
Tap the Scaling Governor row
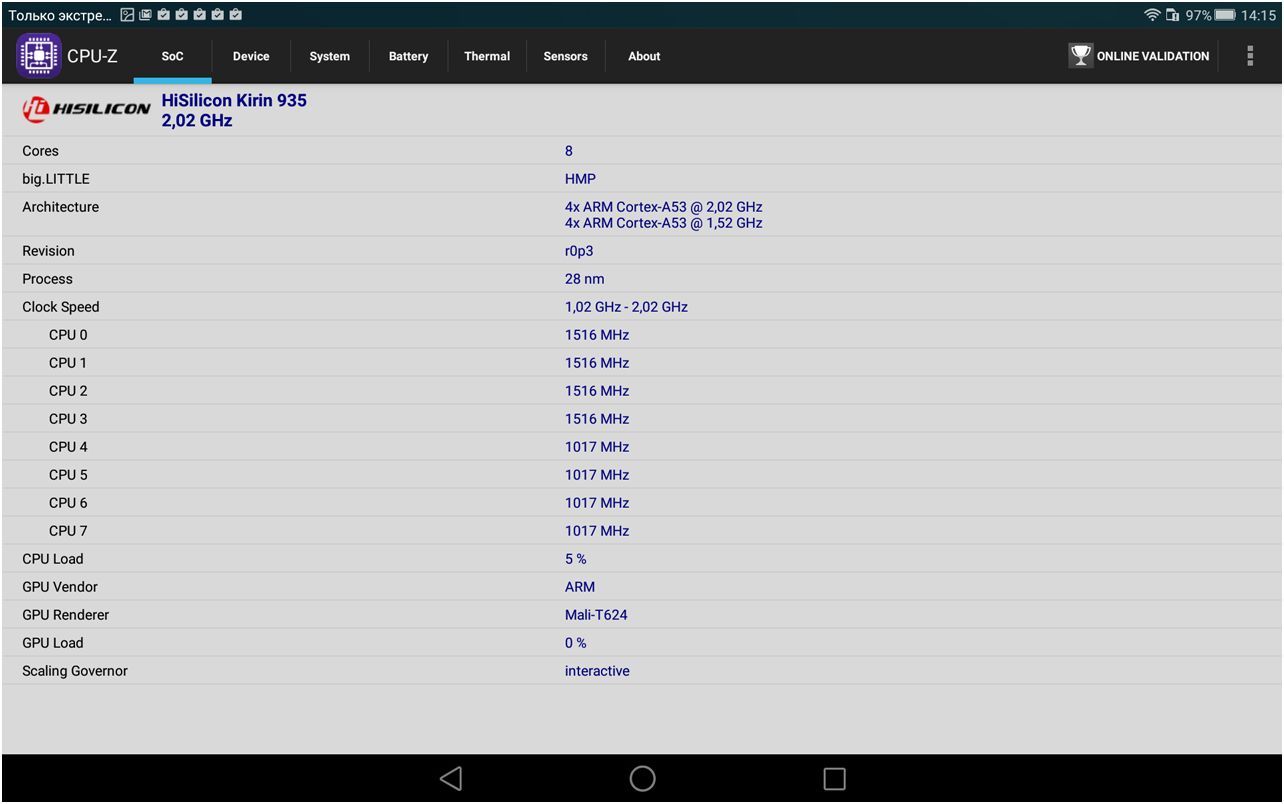pyautogui.click(x=640, y=671)
